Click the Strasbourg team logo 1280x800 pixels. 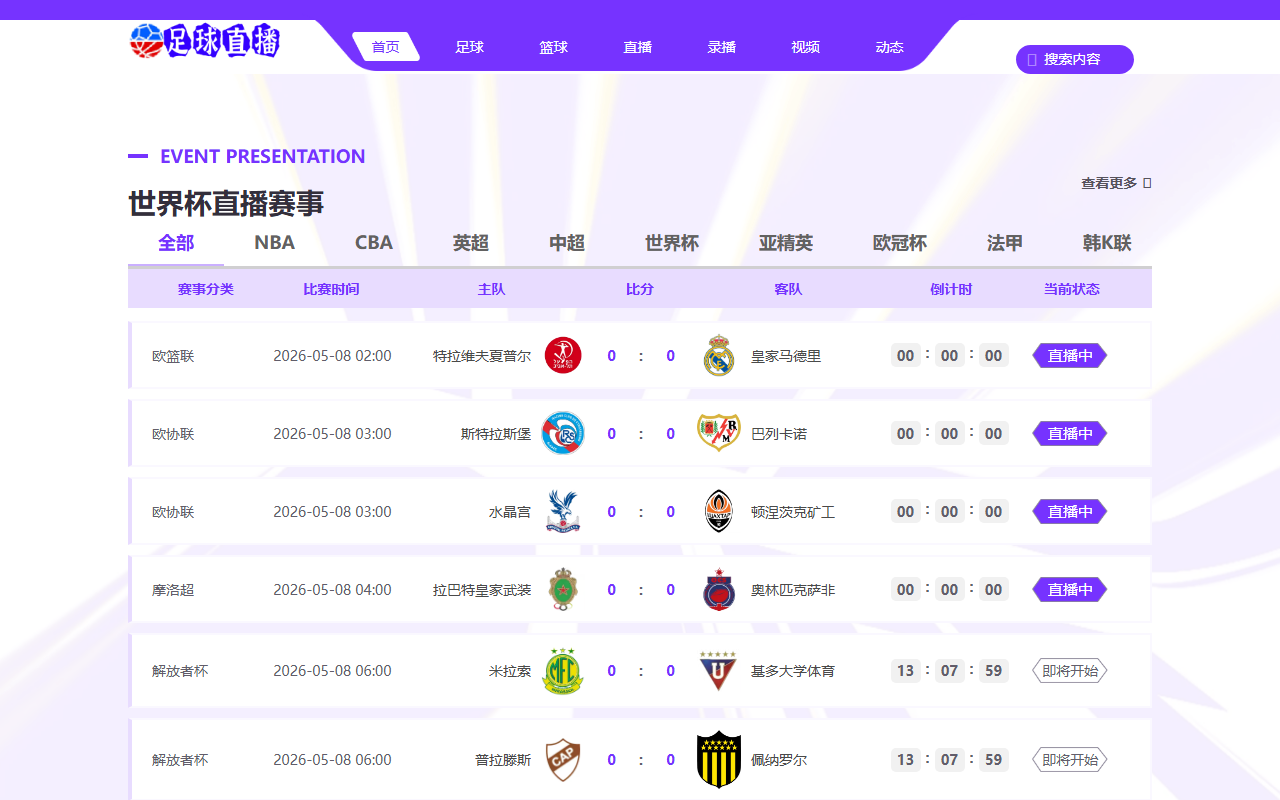pyautogui.click(x=563, y=433)
